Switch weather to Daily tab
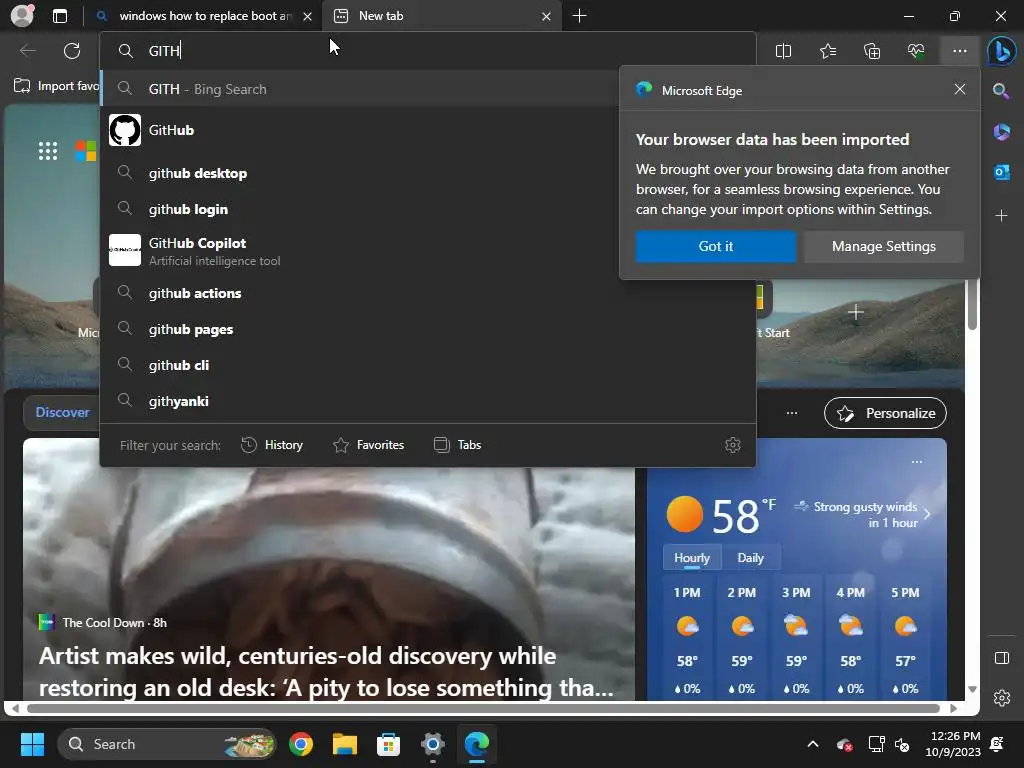 750,558
